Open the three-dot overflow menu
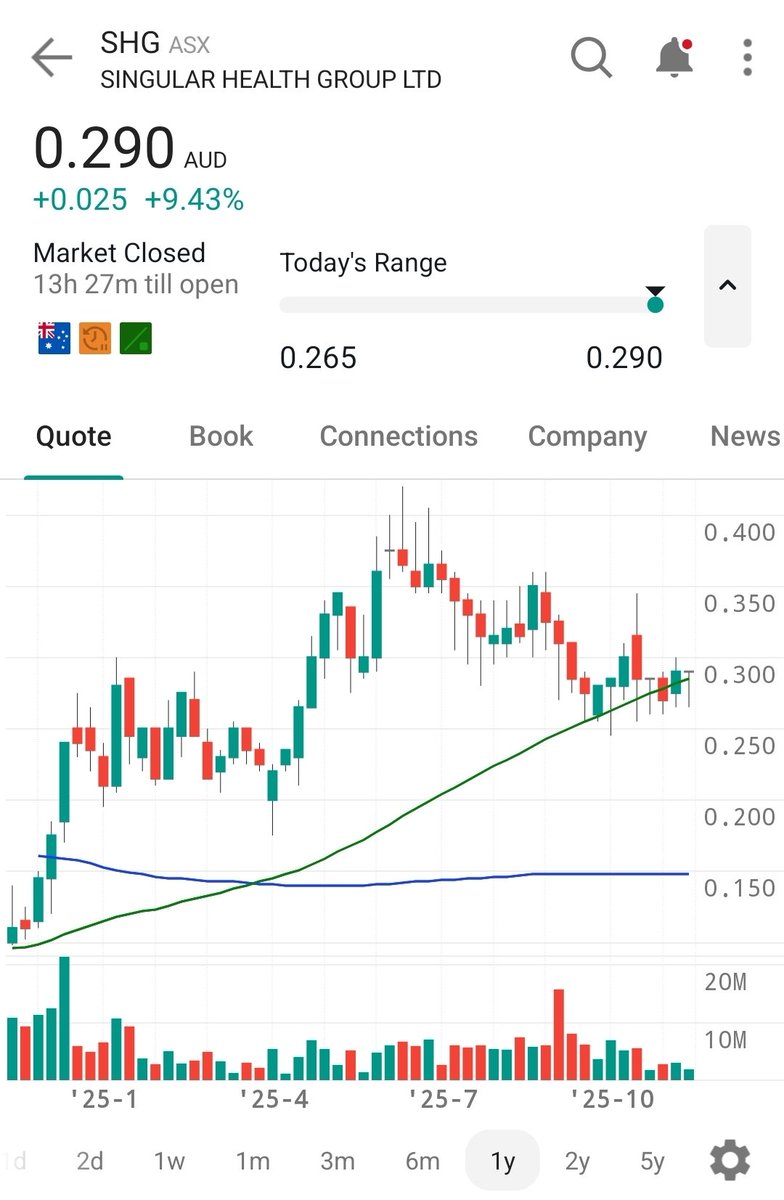This screenshot has width=784, height=1200. [747, 58]
